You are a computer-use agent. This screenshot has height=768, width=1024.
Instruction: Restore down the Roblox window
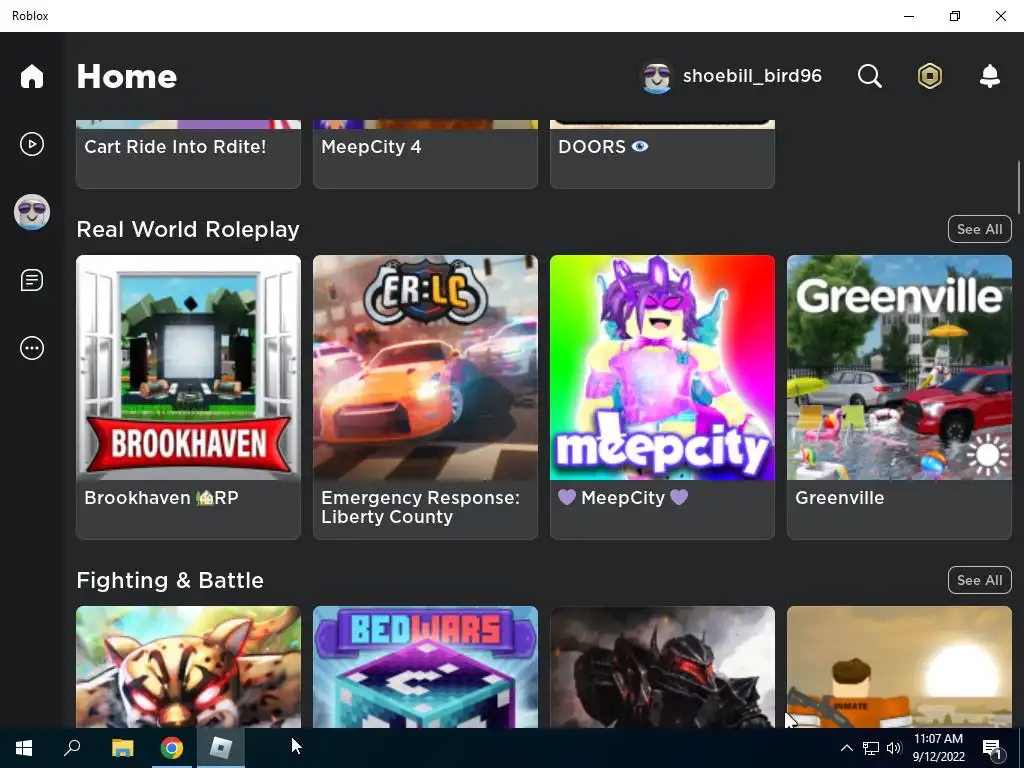[955, 16]
